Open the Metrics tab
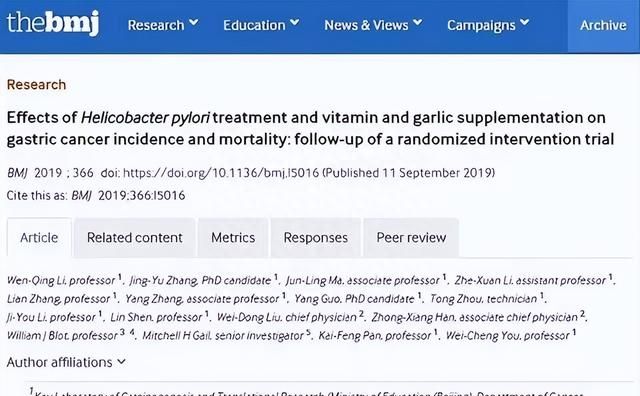 point(233,238)
